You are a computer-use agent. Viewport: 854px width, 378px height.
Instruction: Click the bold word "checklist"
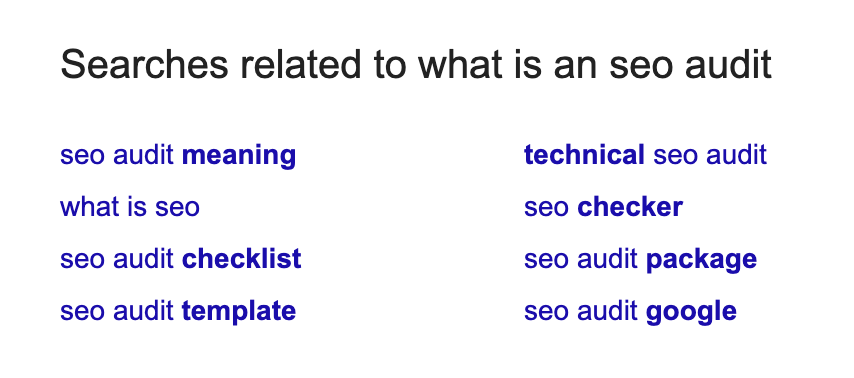(x=241, y=259)
